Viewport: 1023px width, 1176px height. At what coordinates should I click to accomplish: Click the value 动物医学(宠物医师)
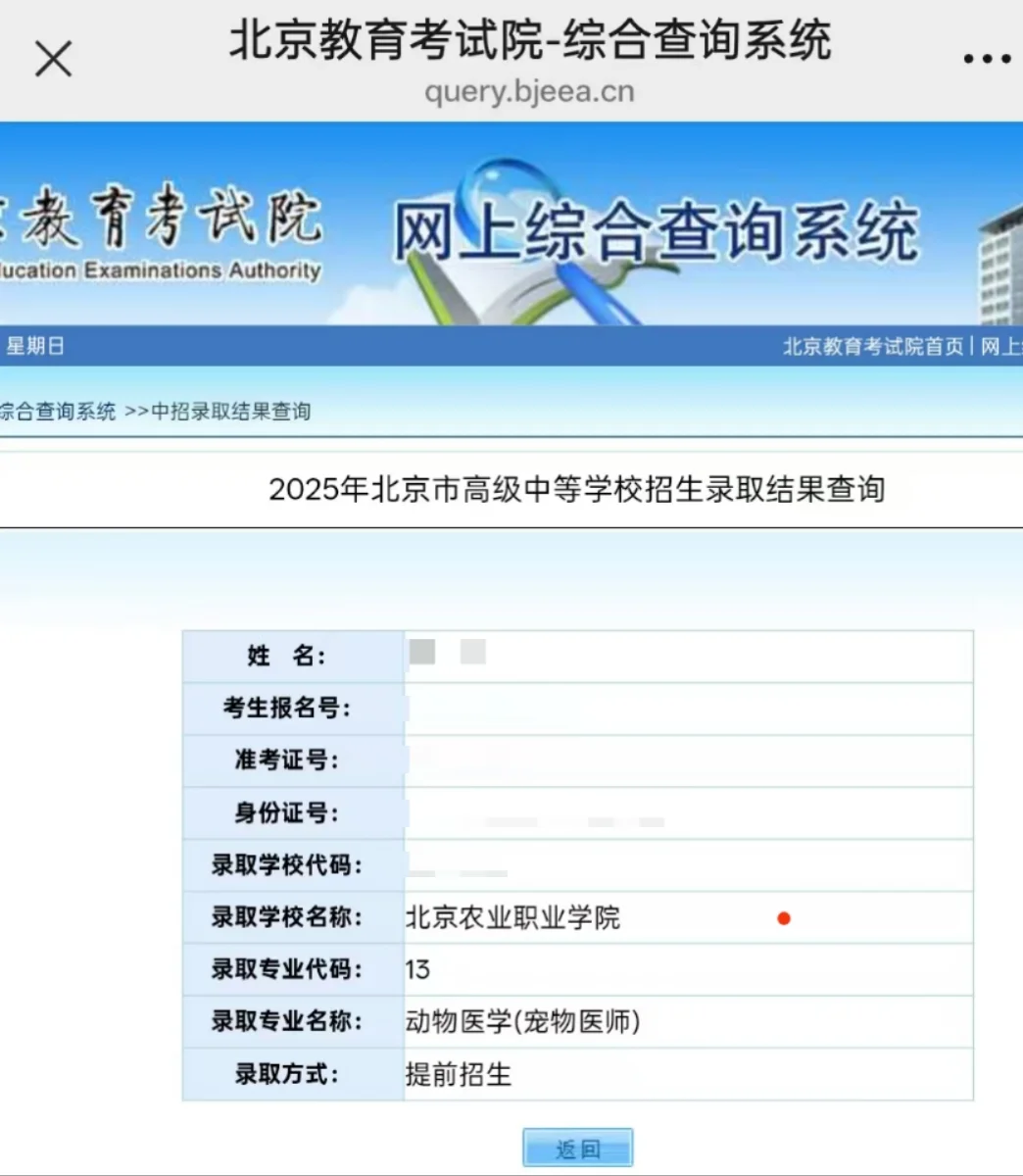523,1022
